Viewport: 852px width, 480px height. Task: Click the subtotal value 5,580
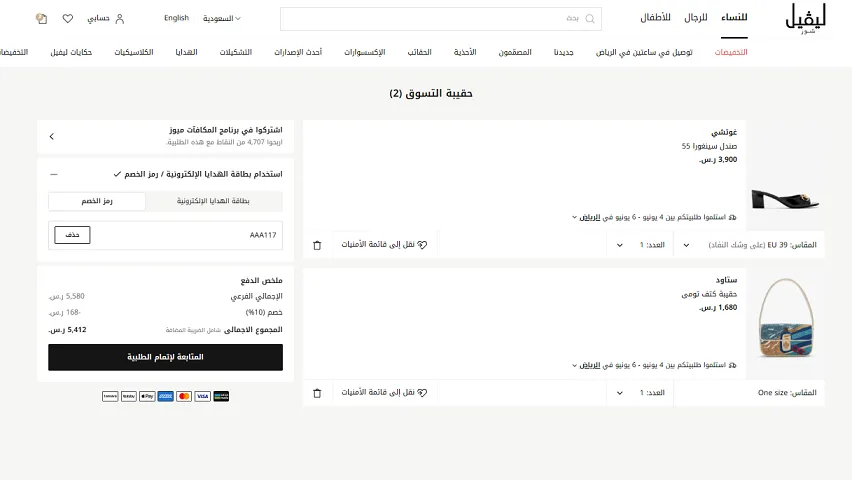(66, 296)
